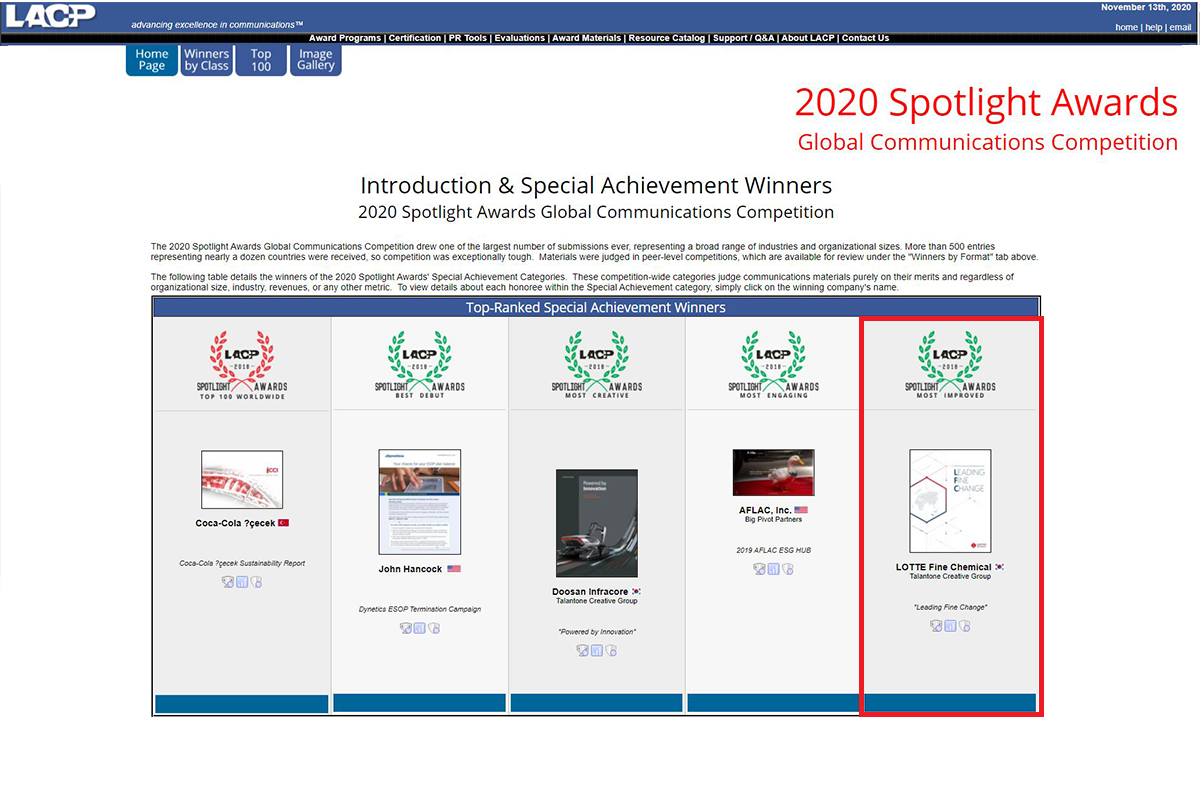Click Korean flag next to LOTTE Fine Chemical
1200x800 pixels.
click(999, 567)
